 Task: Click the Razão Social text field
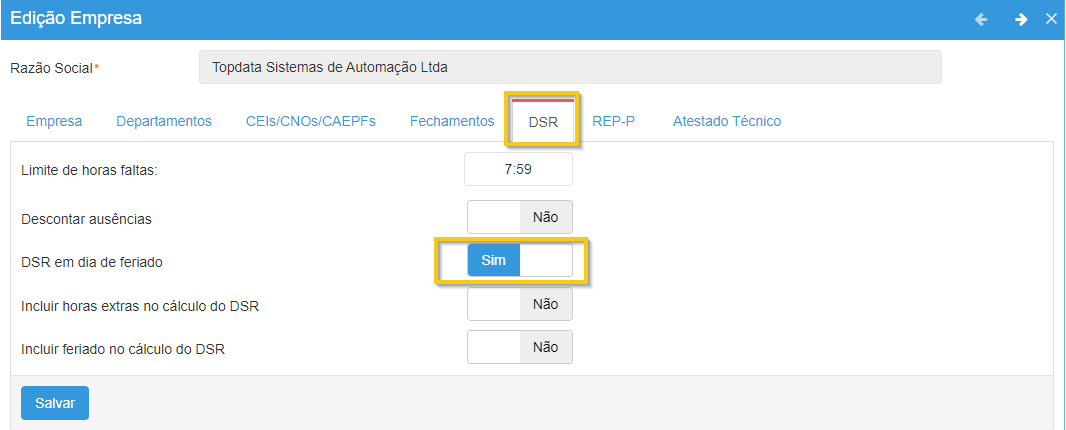click(x=570, y=68)
